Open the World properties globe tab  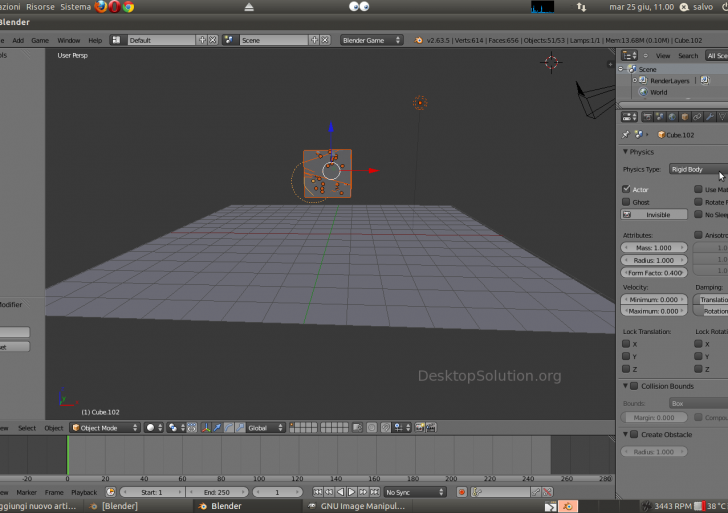point(670,117)
